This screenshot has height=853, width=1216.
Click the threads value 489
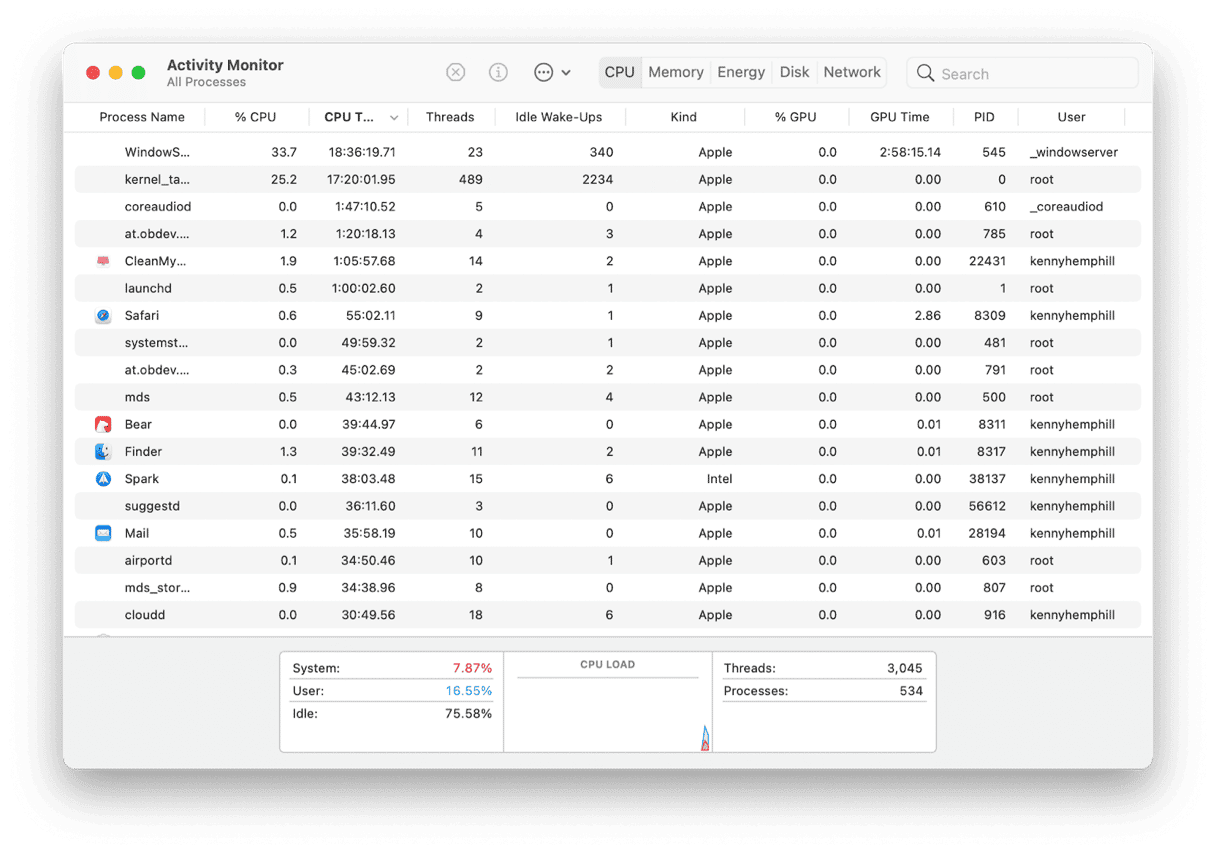(470, 180)
